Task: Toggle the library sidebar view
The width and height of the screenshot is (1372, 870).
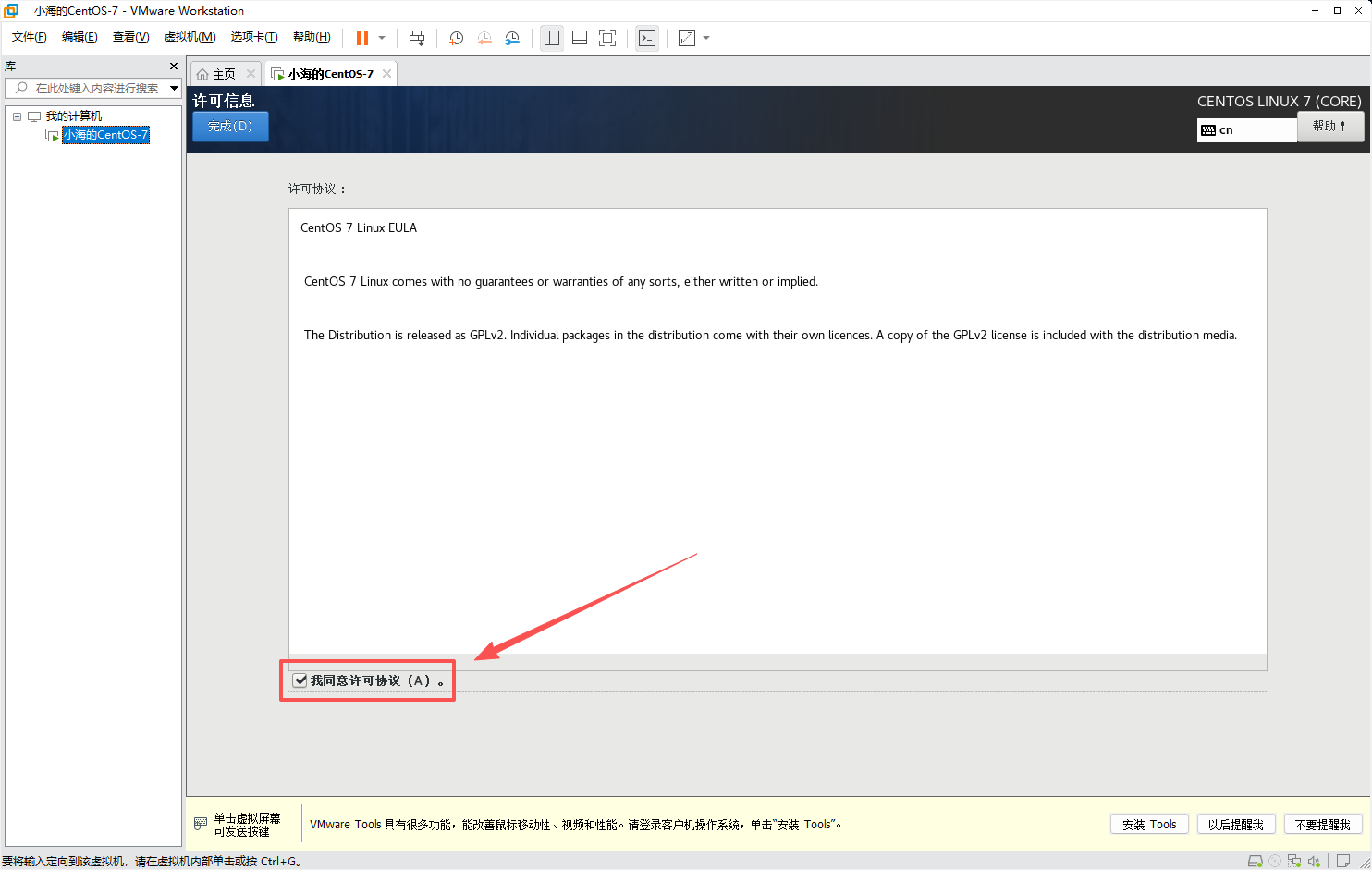Action: click(552, 38)
